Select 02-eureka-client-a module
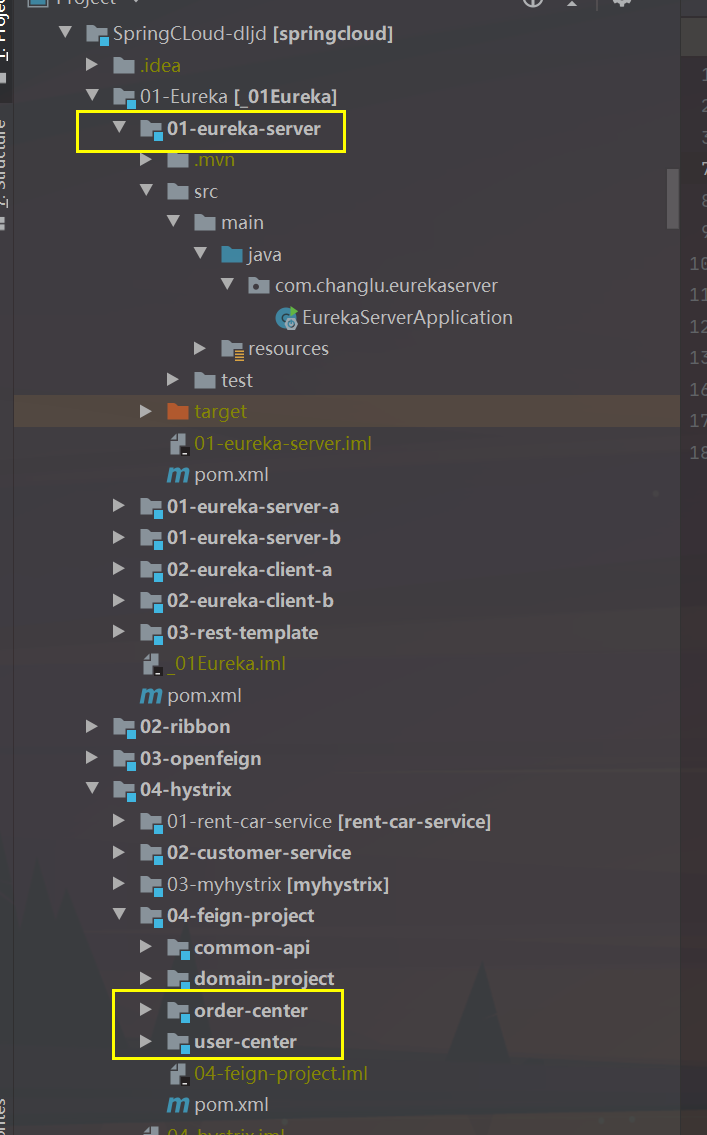 (250, 570)
